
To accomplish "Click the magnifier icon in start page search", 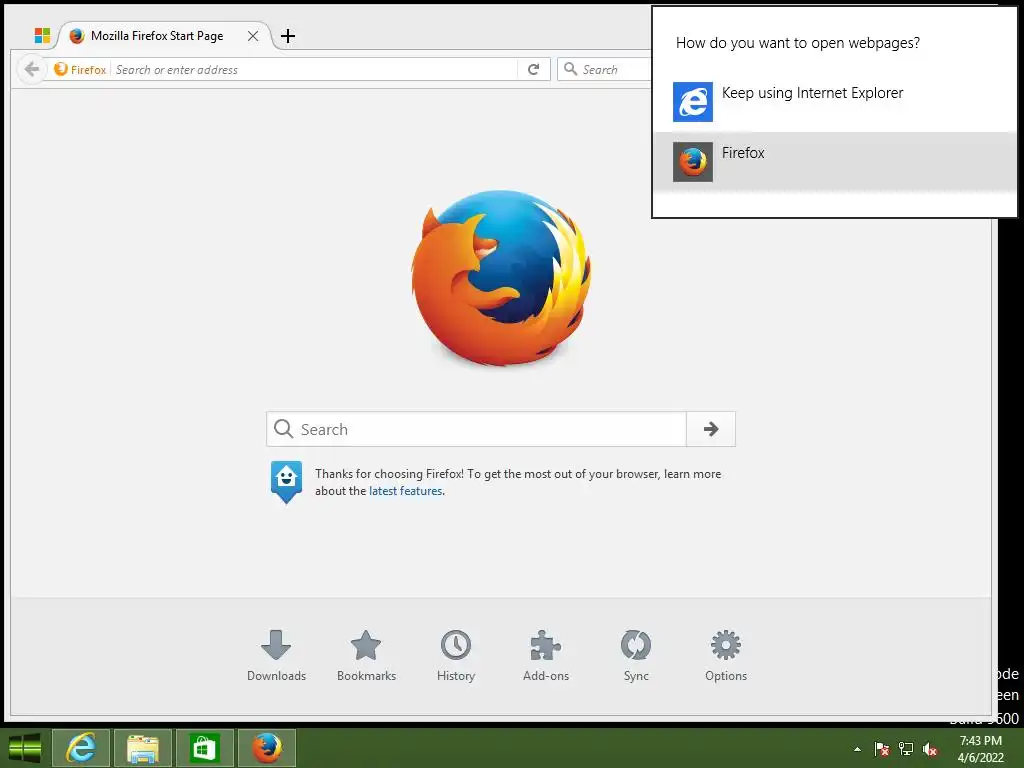I will pos(283,429).
